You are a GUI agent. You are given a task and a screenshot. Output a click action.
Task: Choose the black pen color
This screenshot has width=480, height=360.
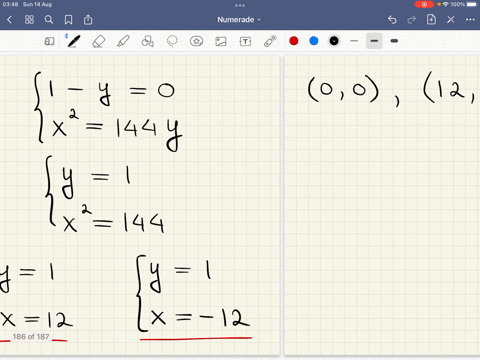[334, 41]
